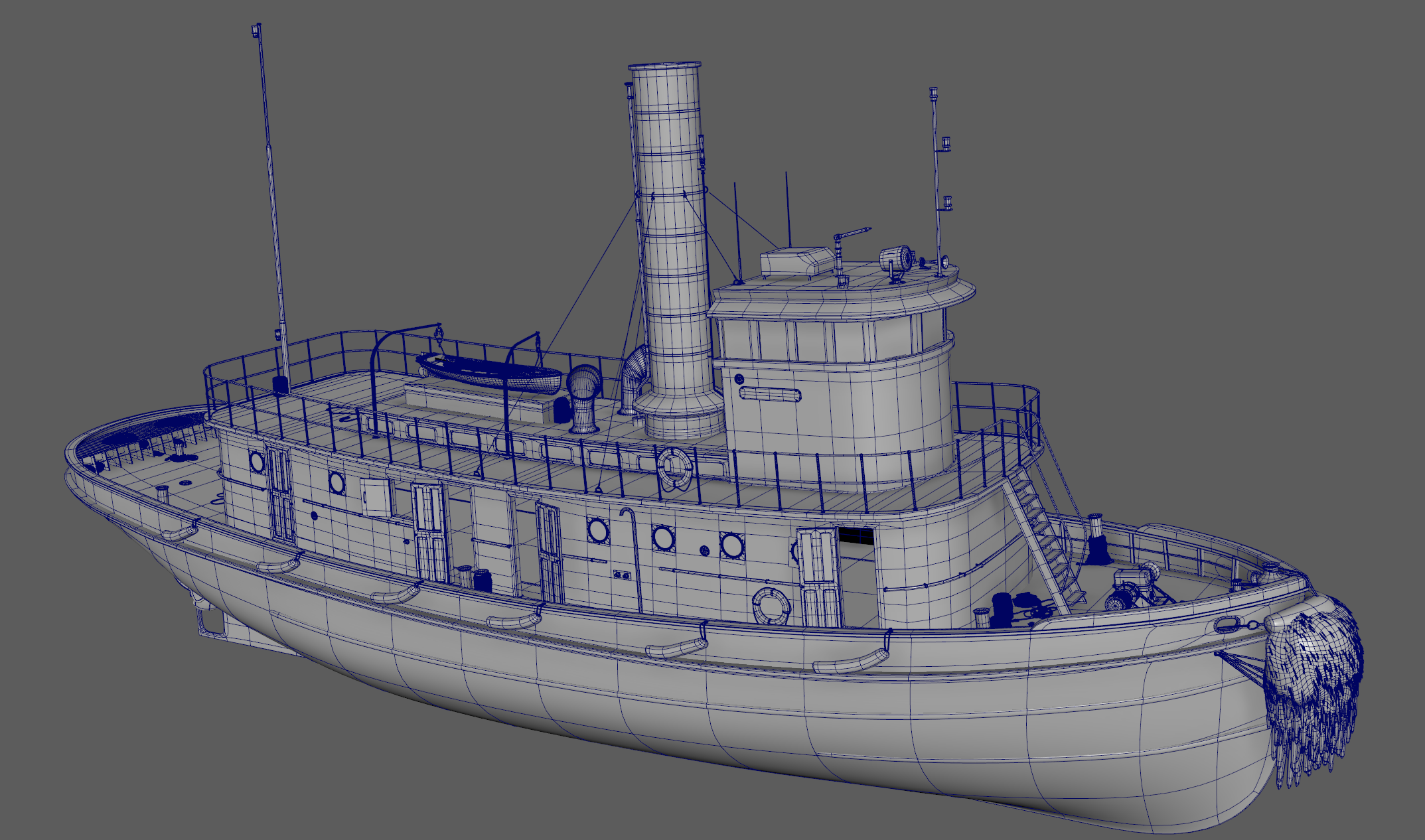
Task: Click the open doorway near the bow
Action: click(857, 576)
